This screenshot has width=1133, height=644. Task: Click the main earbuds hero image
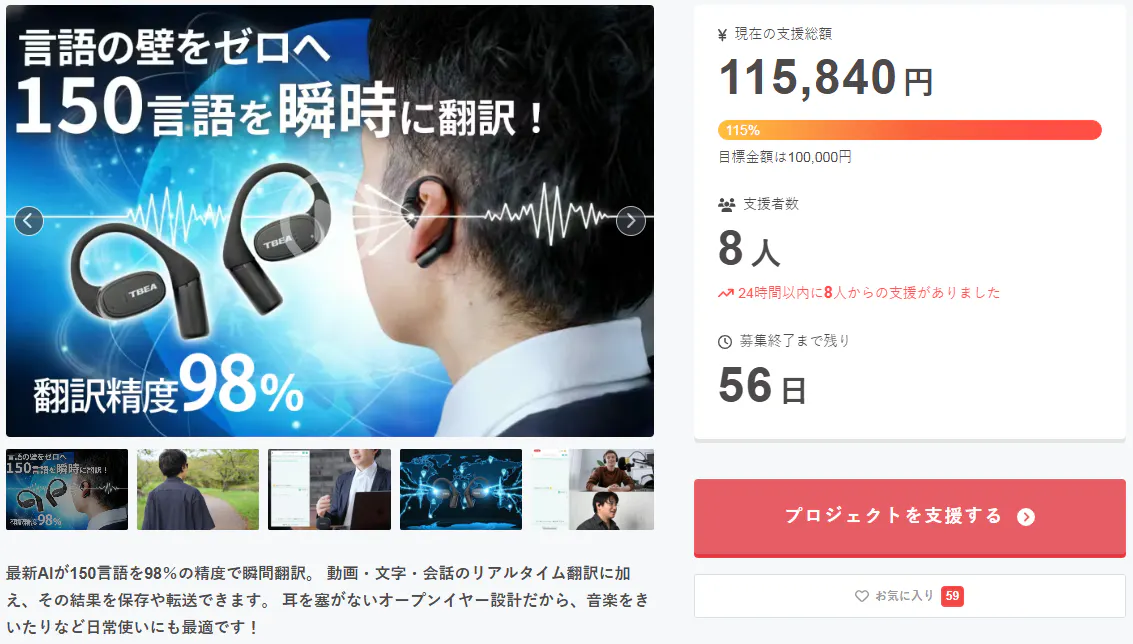(x=329, y=220)
